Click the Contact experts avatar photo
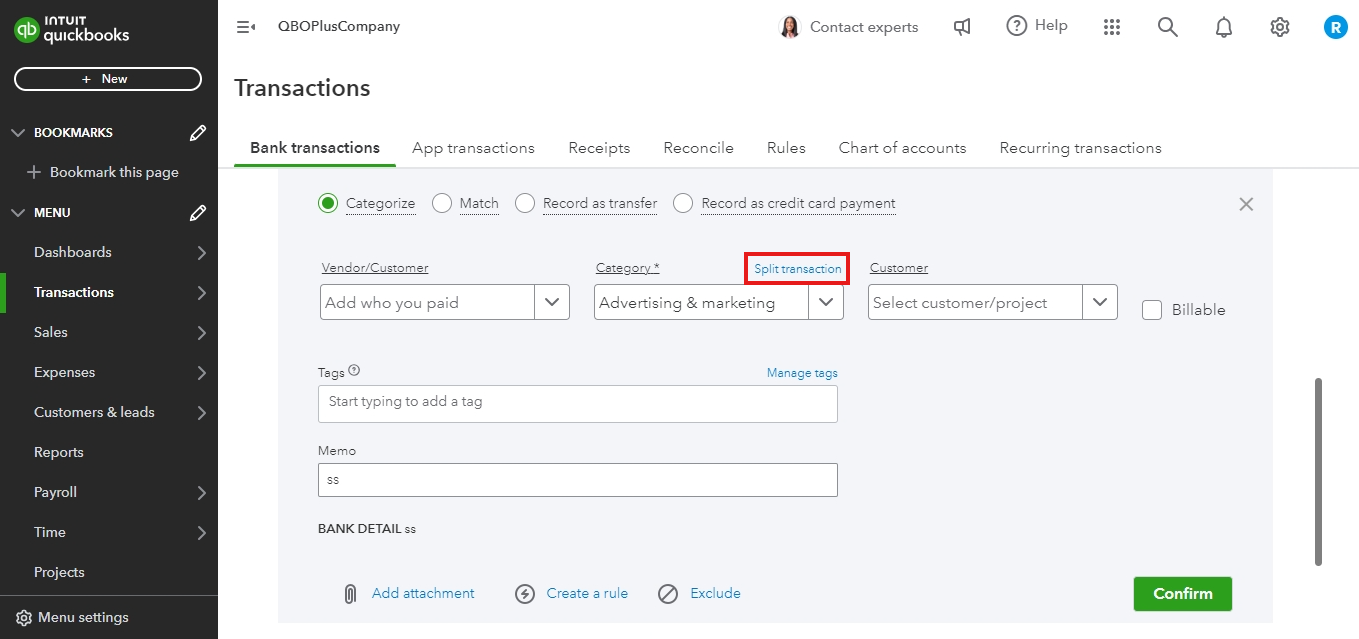Screen dimensions: 1359x639 tap(790, 27)
